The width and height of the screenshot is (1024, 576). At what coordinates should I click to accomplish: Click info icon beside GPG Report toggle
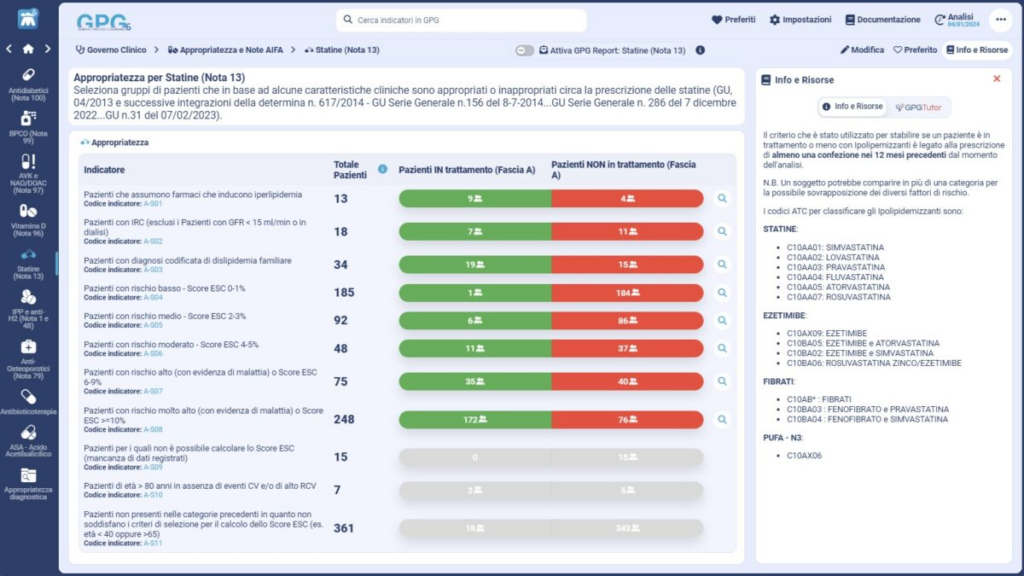coord(700,50)
